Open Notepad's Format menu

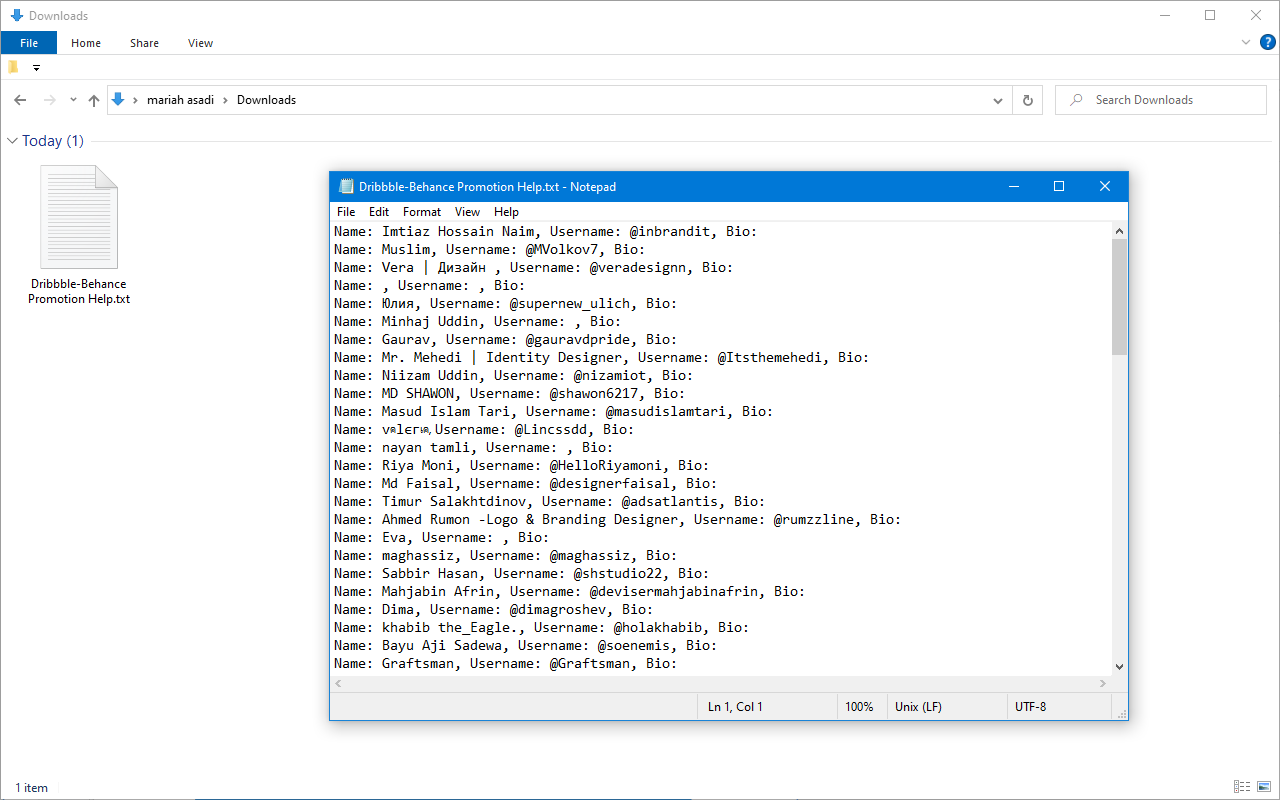point(421,212)
